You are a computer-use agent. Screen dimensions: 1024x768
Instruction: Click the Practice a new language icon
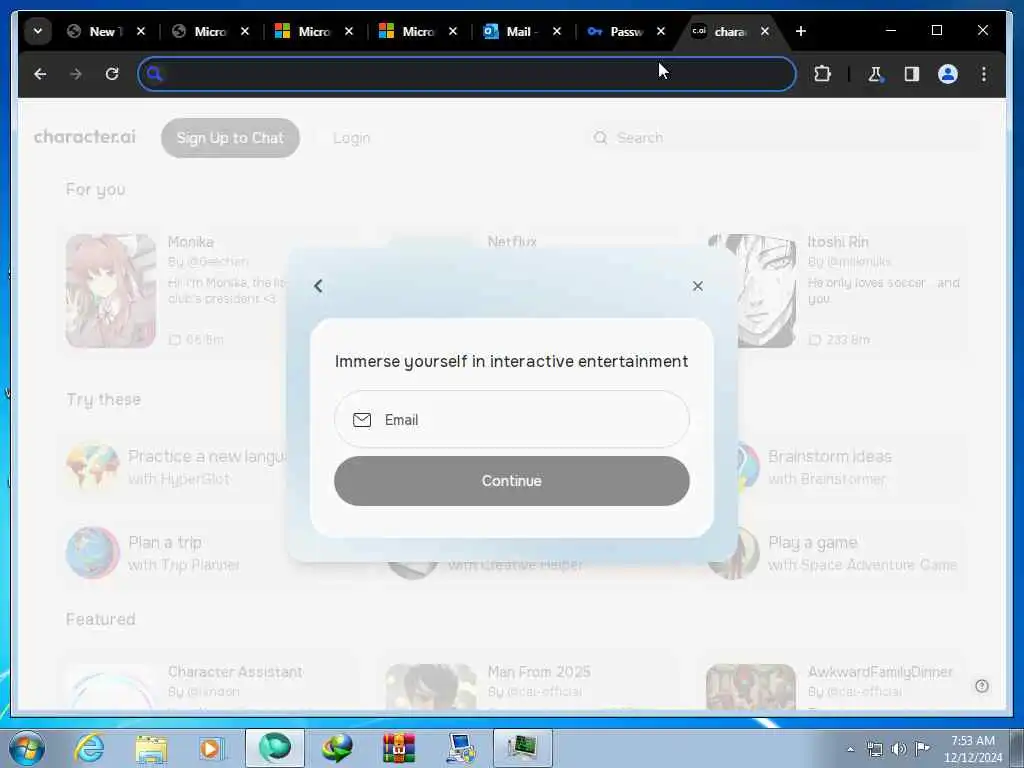93,466
